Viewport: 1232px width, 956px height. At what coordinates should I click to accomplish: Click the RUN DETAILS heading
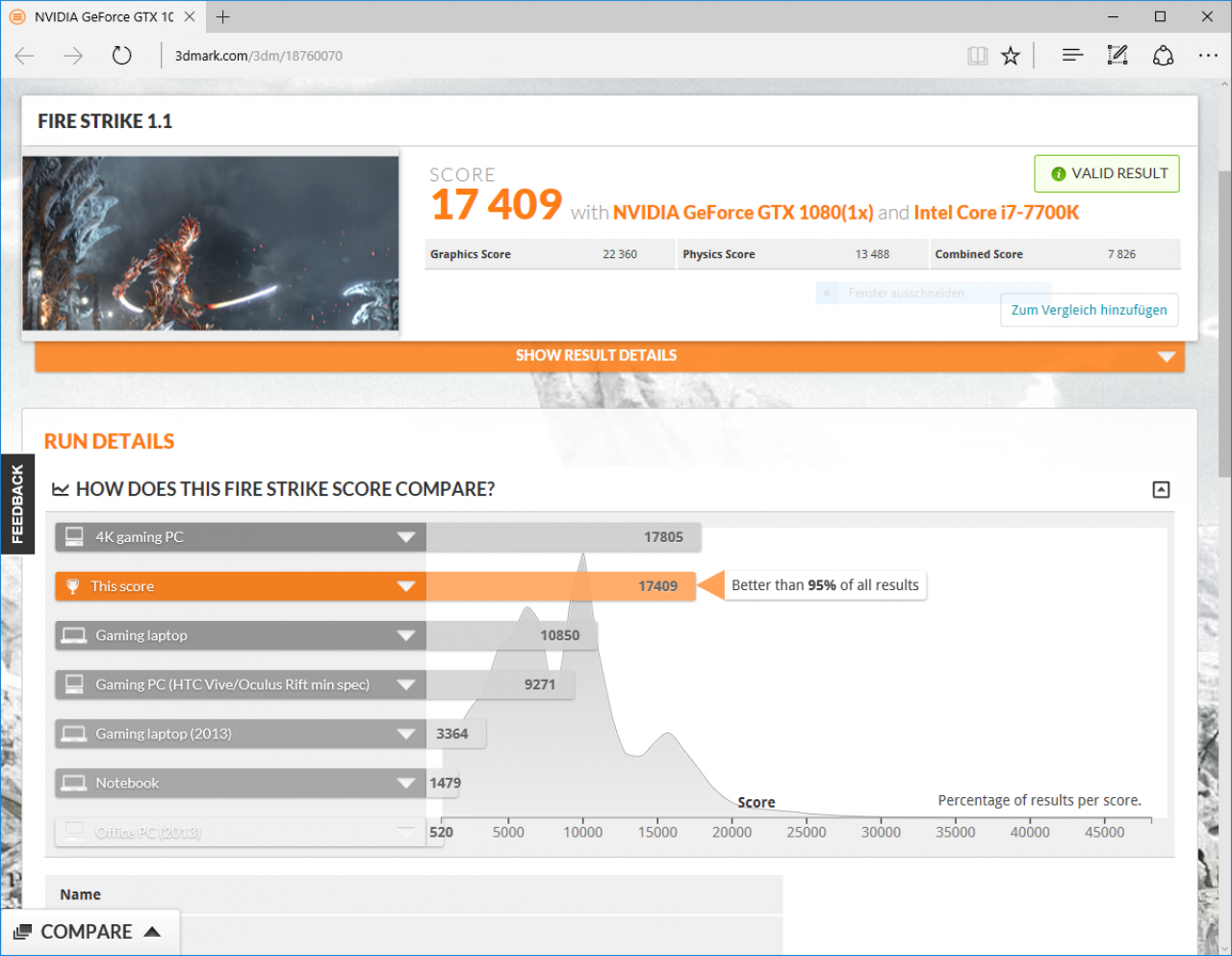(109, 442)
